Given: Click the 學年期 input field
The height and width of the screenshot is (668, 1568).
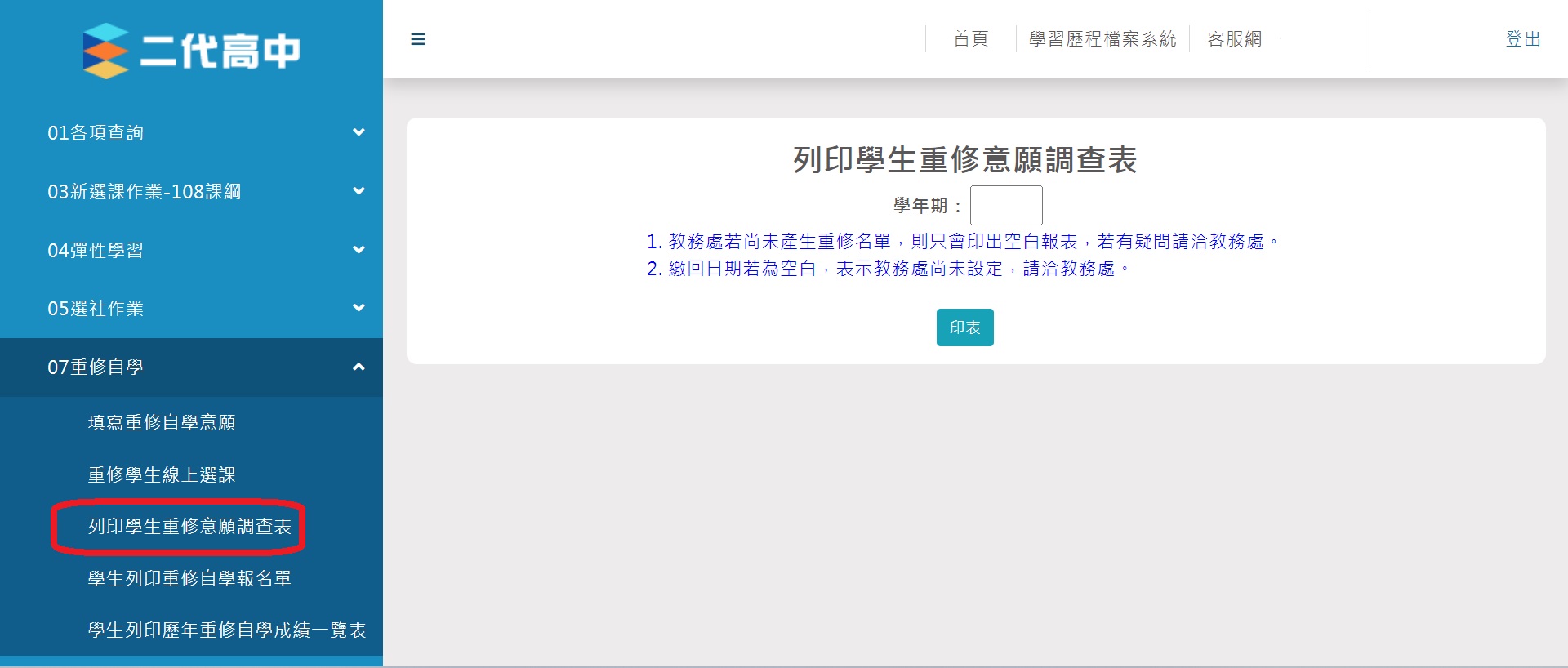Looking at the screenshot, I should pos(1005,205).
